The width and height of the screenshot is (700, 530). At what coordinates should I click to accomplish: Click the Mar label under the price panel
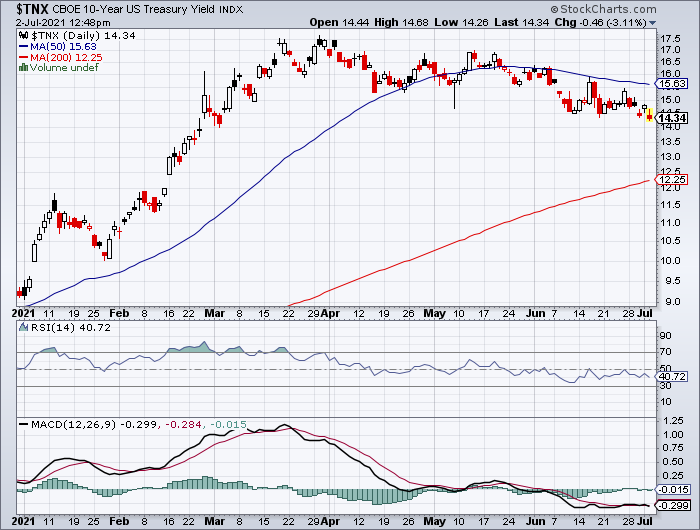pos(214,313)
